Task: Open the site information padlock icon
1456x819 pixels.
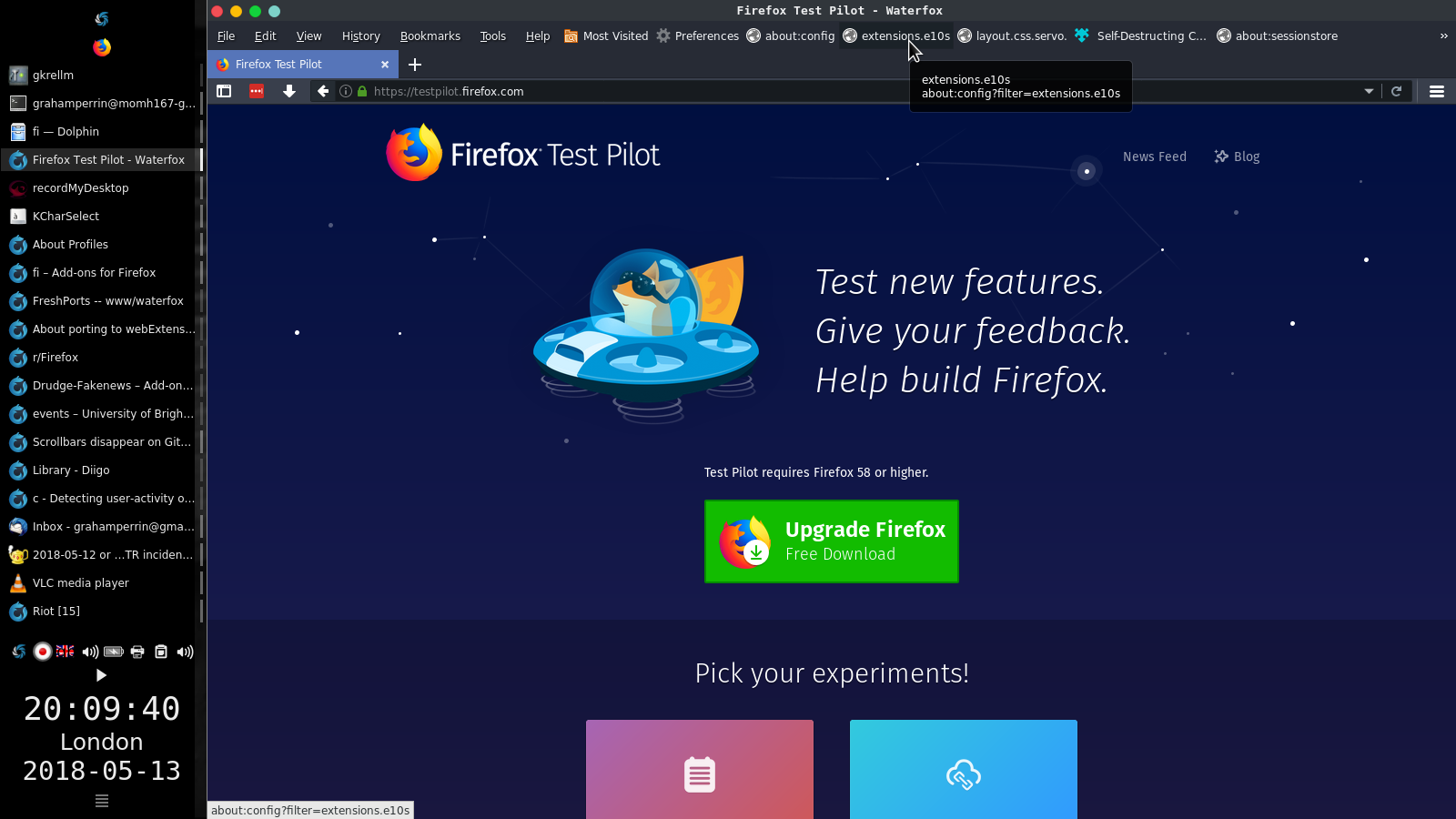Action: (x=362, y=91)
